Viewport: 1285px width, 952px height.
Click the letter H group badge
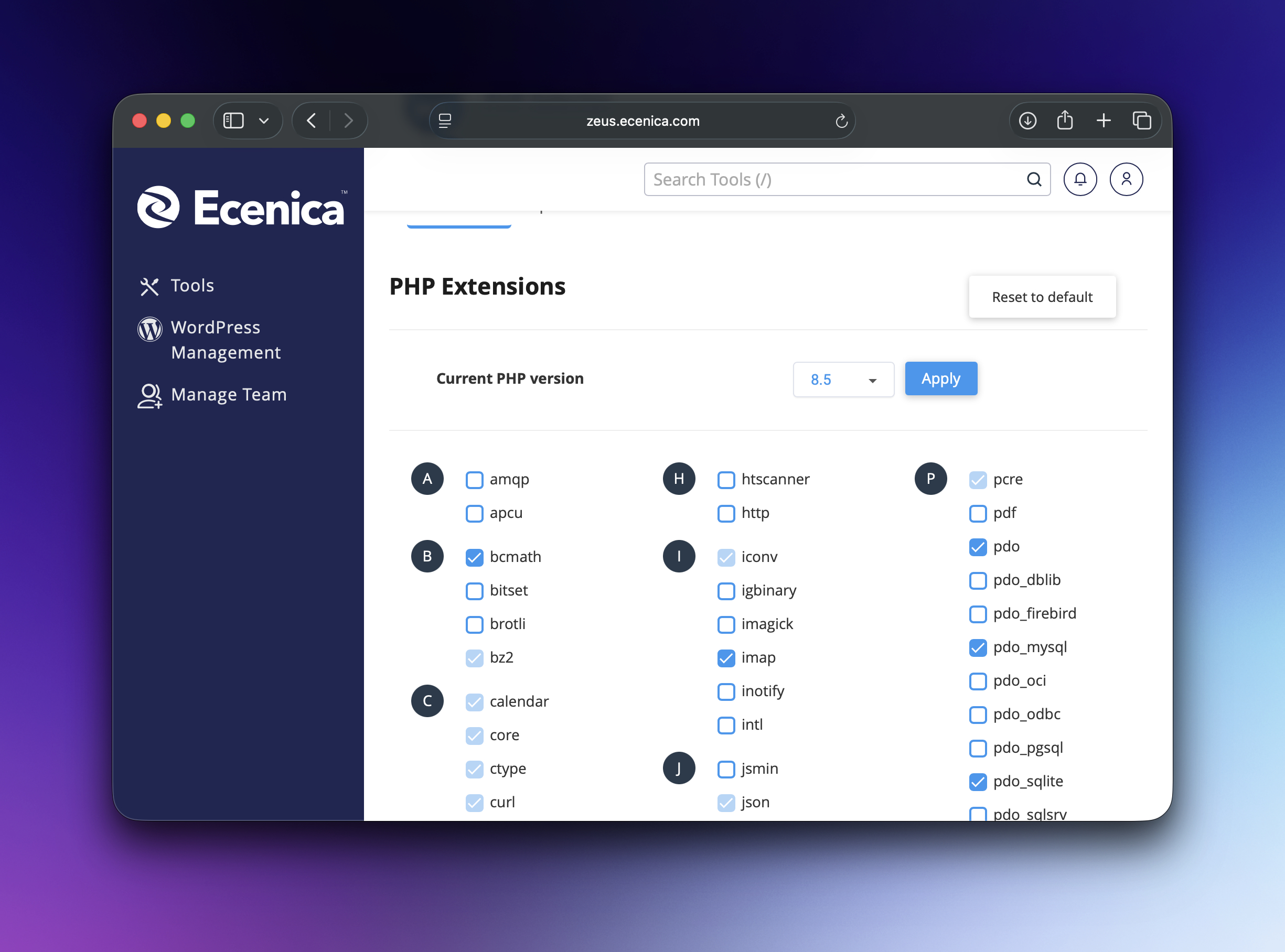click(x=679, y=478)
